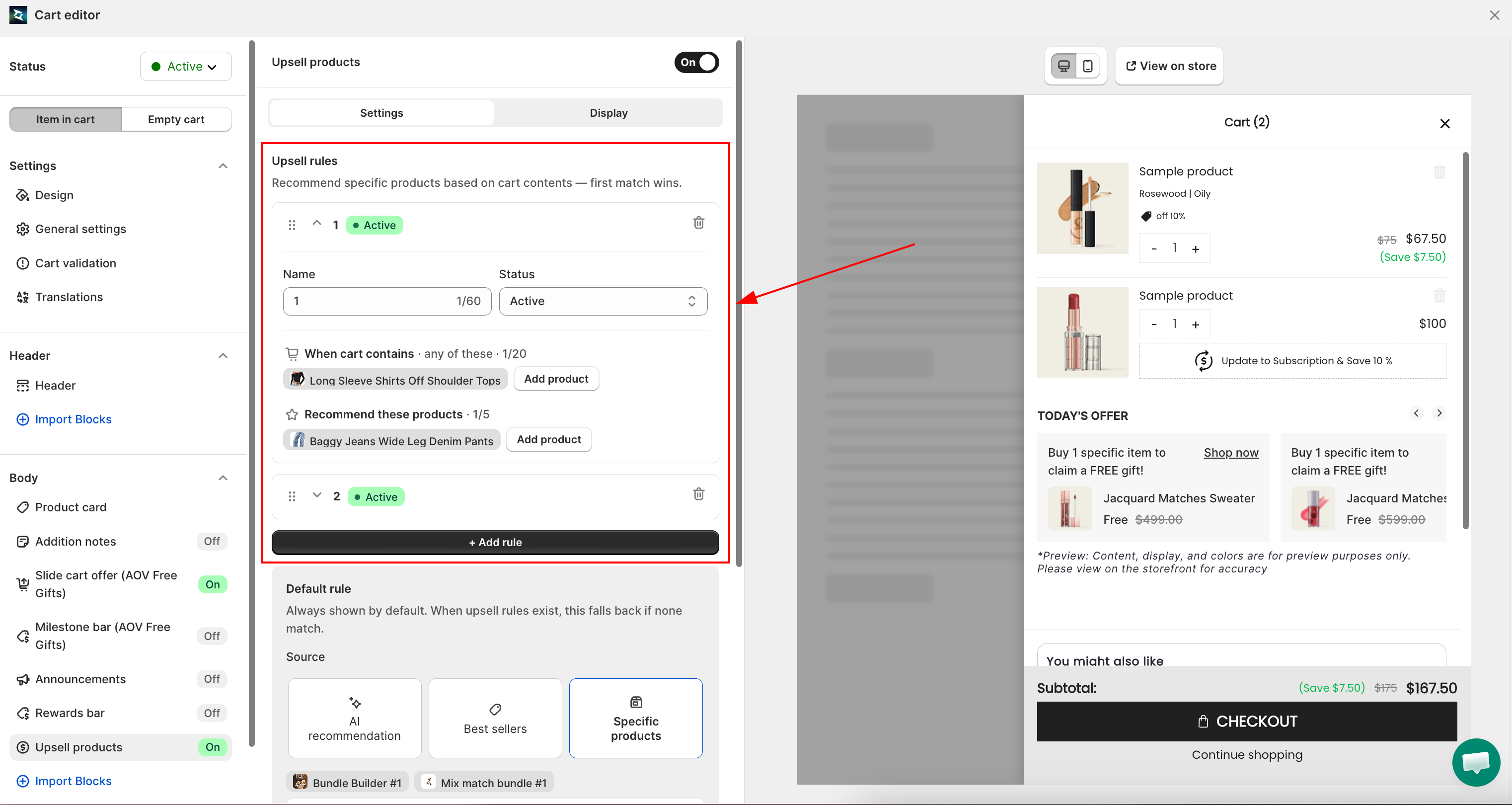Screen dimensions: 1512x805
Task: Open the live chat bubble
Action: coord(1476,762)
